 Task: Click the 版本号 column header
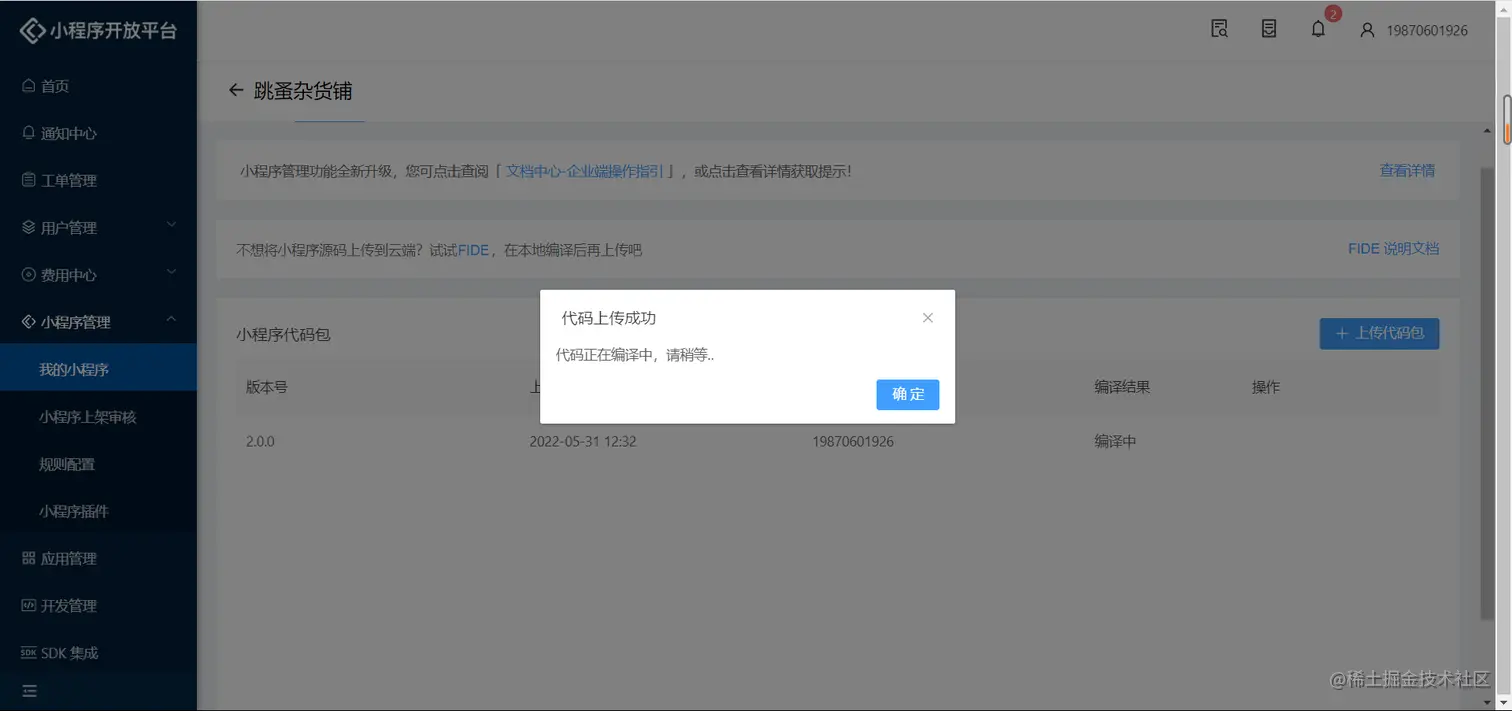click(267, 387)
